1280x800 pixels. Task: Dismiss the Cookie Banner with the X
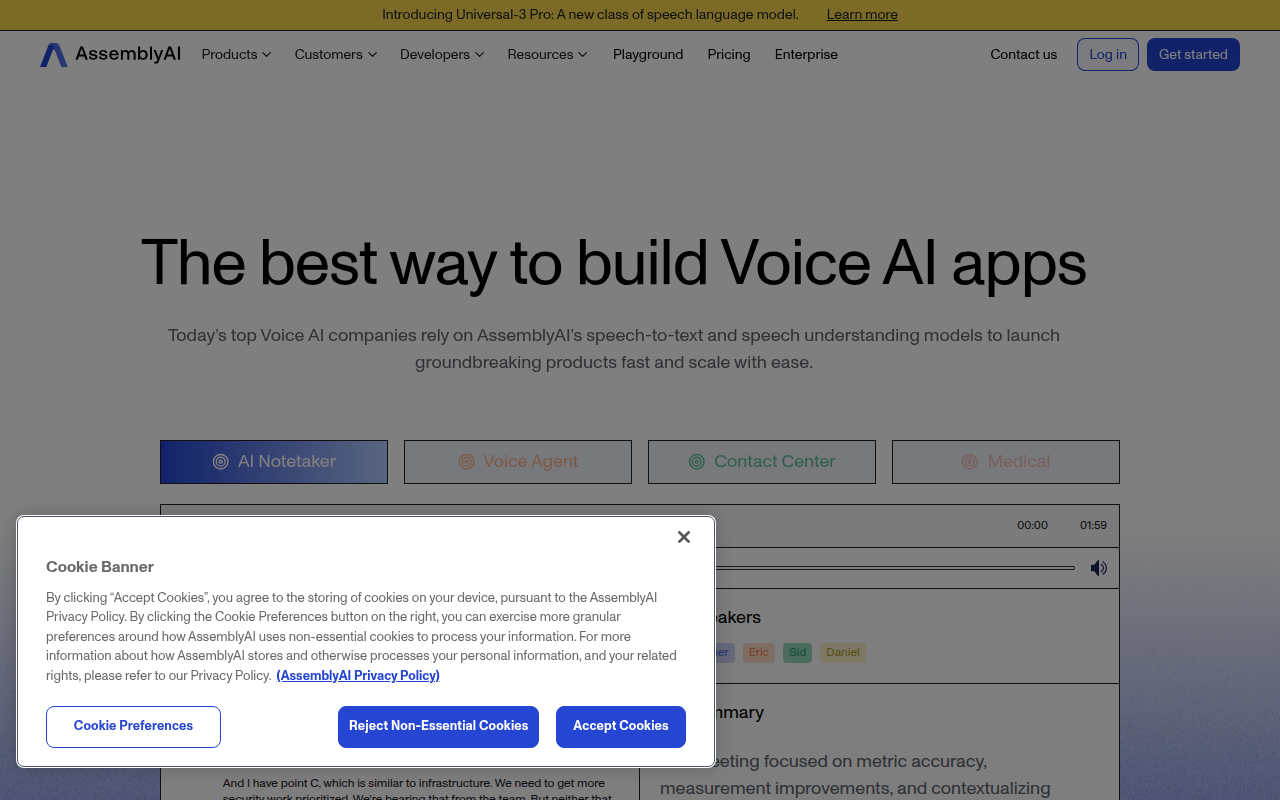[x=684, y=537]
